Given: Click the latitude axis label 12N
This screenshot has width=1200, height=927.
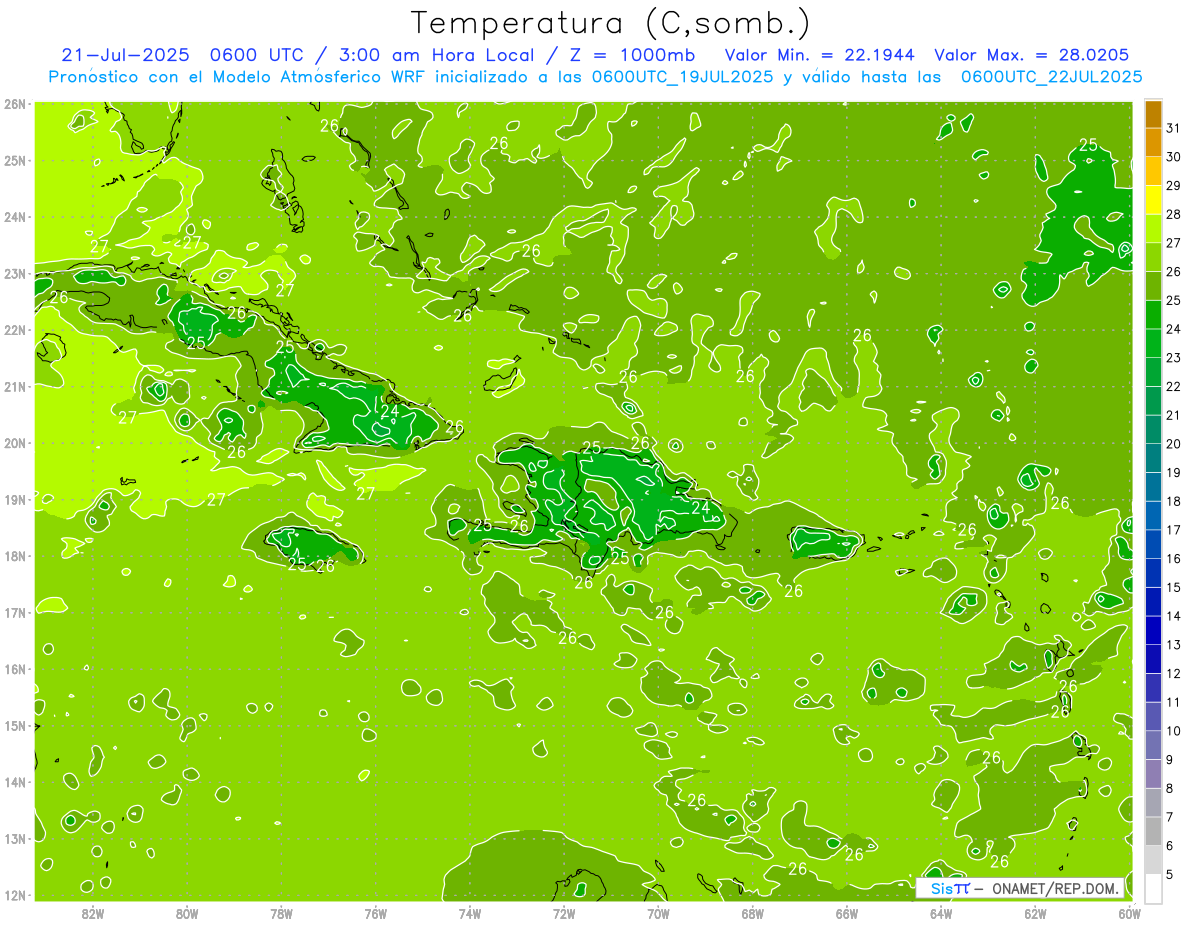Looking at the screenshot, I should (x=14, y=895).
